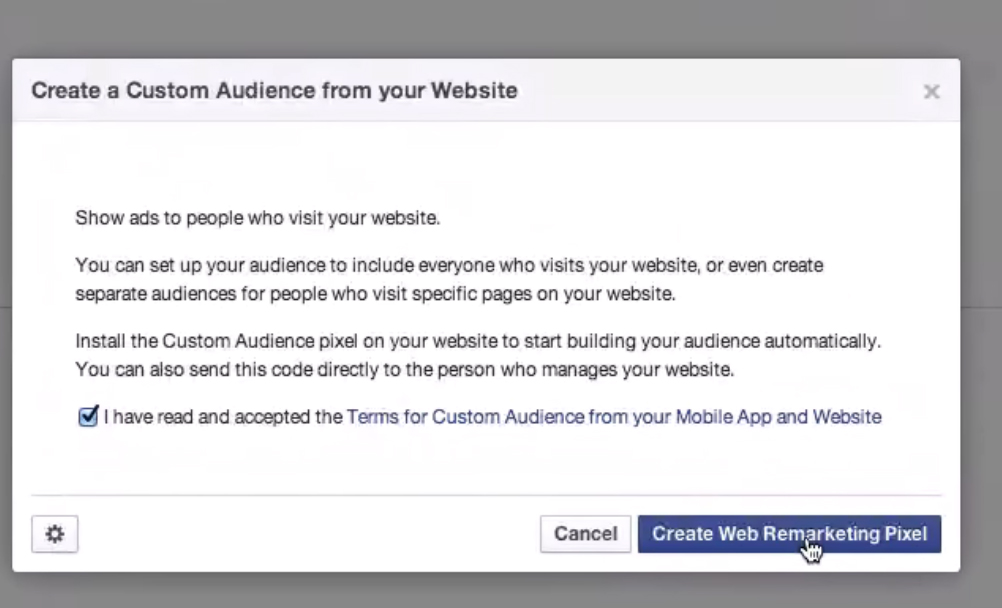This screenshot has width=1002, height=608.
Task: Abort pixel creation via Cancel
Action: [585, 534]
